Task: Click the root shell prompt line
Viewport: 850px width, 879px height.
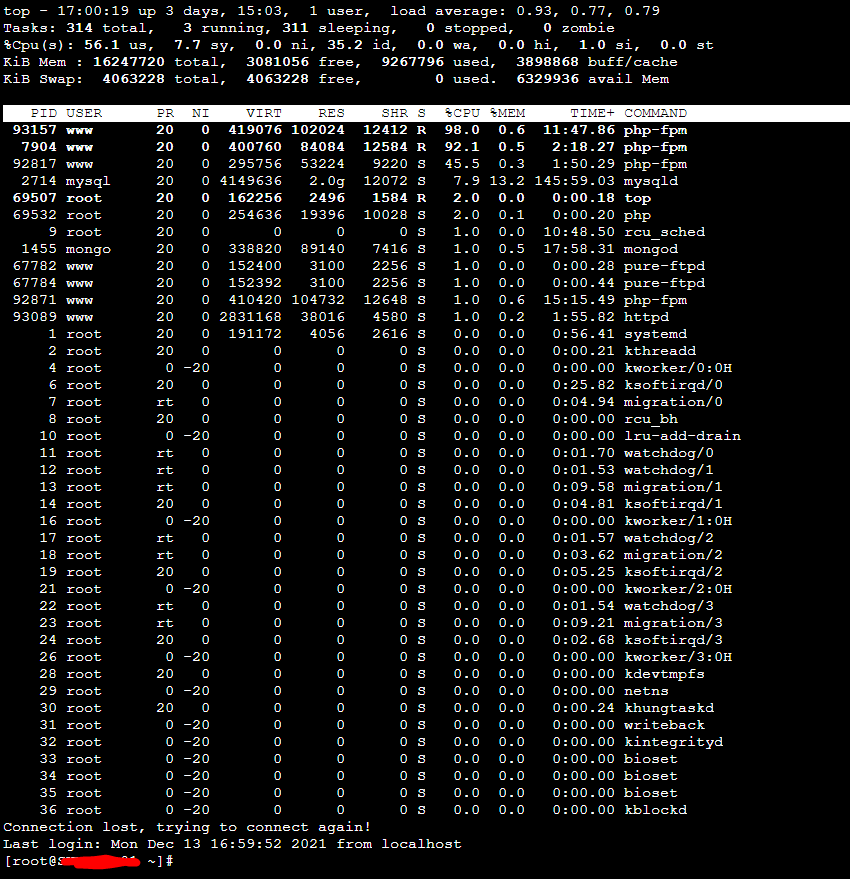Action: 88,861
